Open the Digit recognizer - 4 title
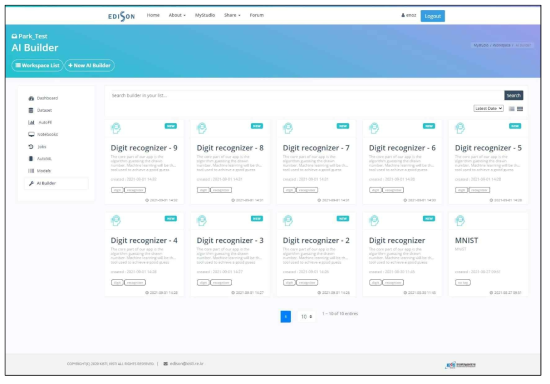This screenshot has width=550, height=384. [x=144, y=241]
